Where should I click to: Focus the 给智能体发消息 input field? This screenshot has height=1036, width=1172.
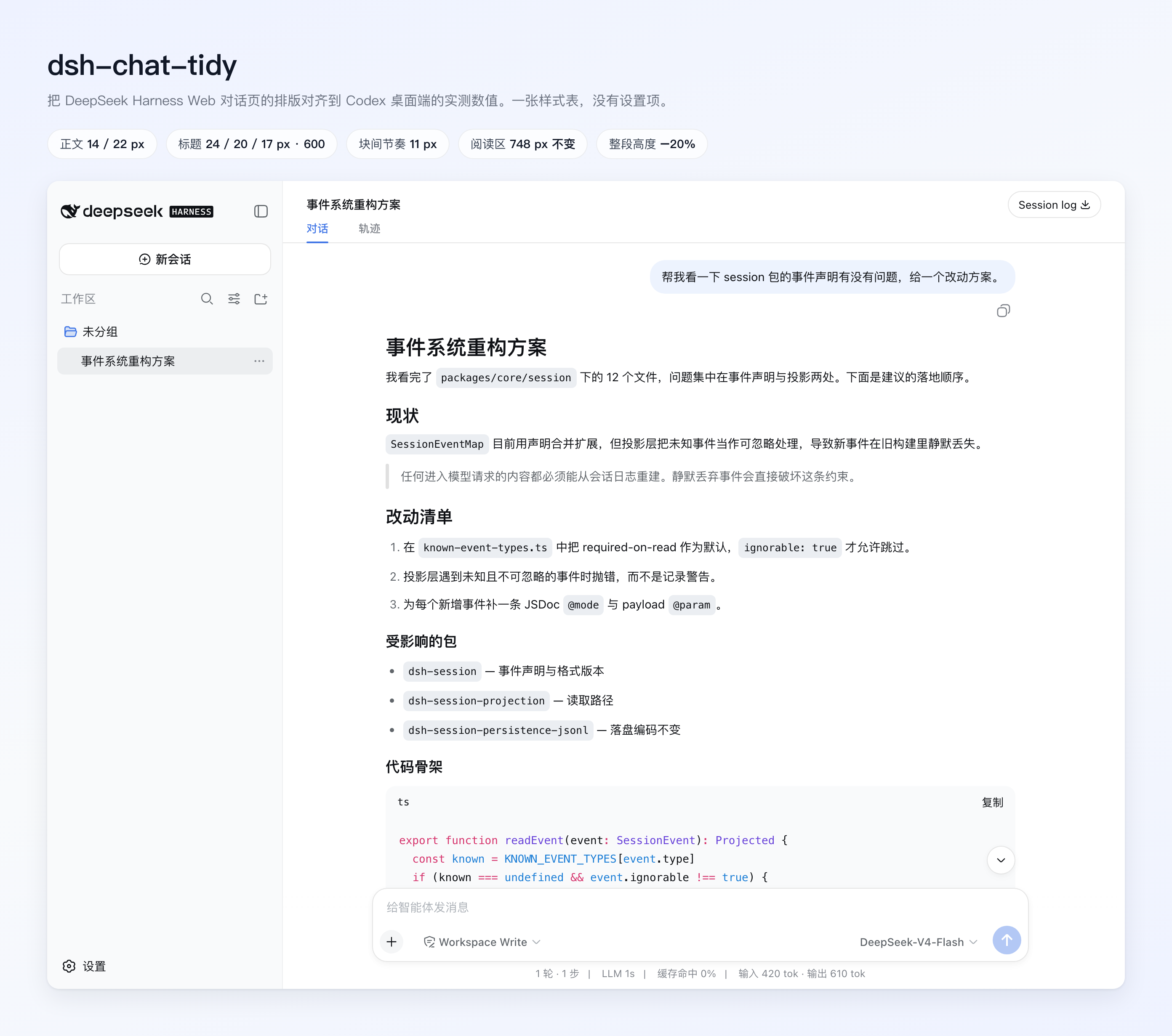700,907
